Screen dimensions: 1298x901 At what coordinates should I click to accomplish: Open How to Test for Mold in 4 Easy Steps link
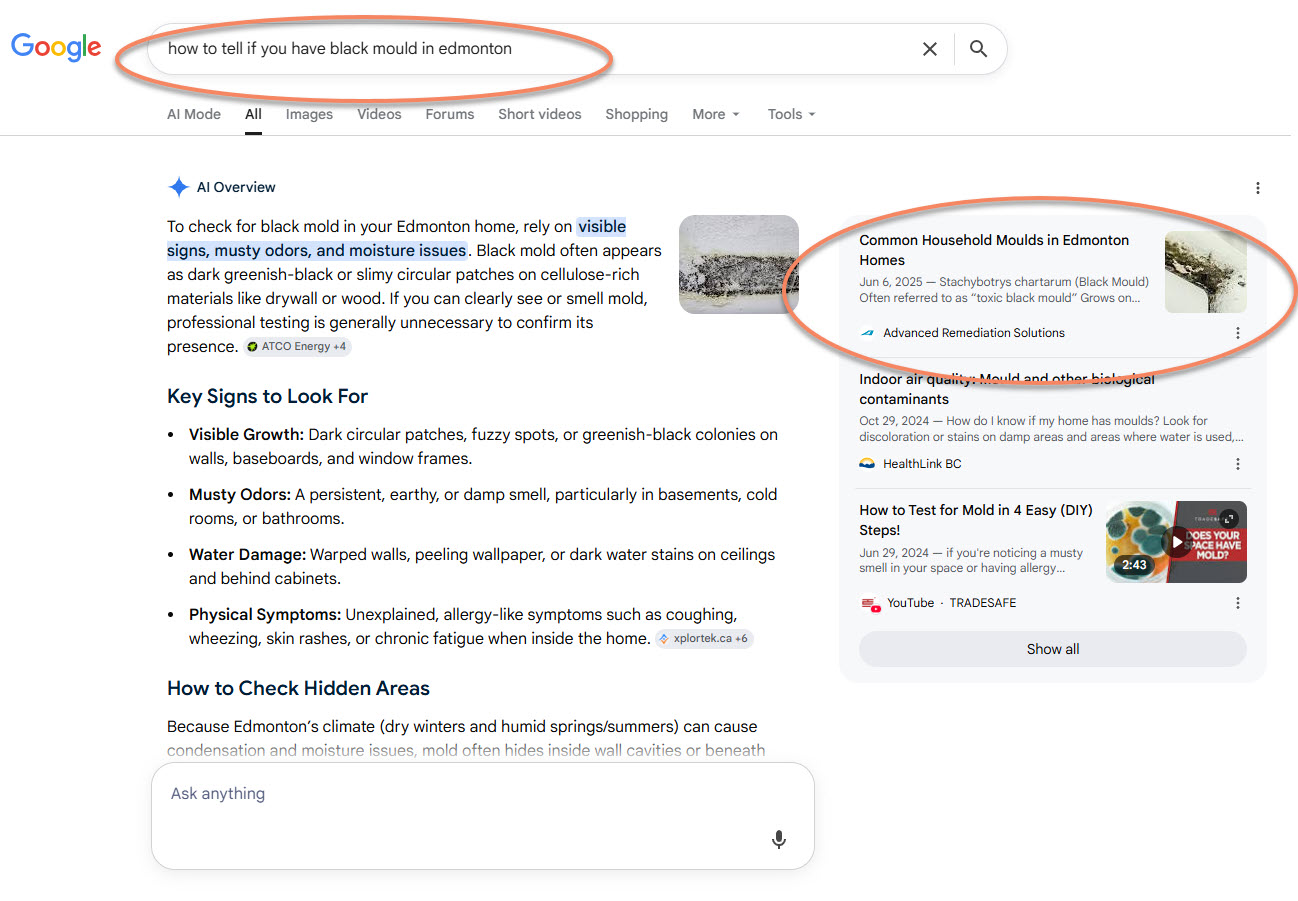975,520
